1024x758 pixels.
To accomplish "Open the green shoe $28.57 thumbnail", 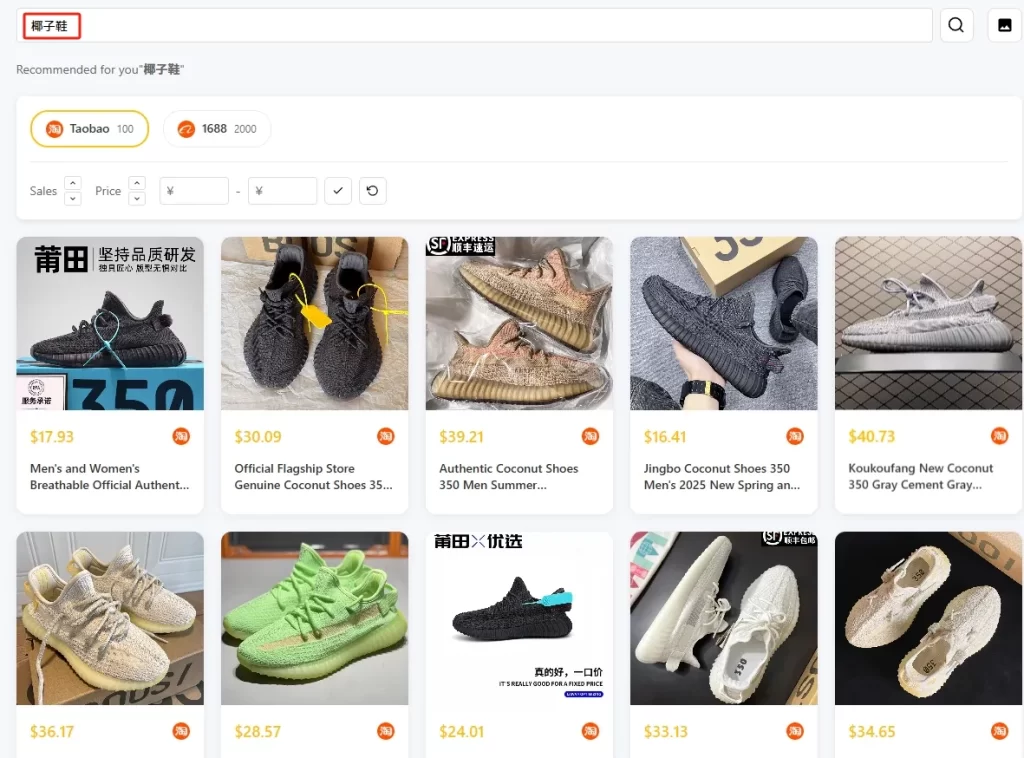I will pyautogui.click(x=314, y=618).
